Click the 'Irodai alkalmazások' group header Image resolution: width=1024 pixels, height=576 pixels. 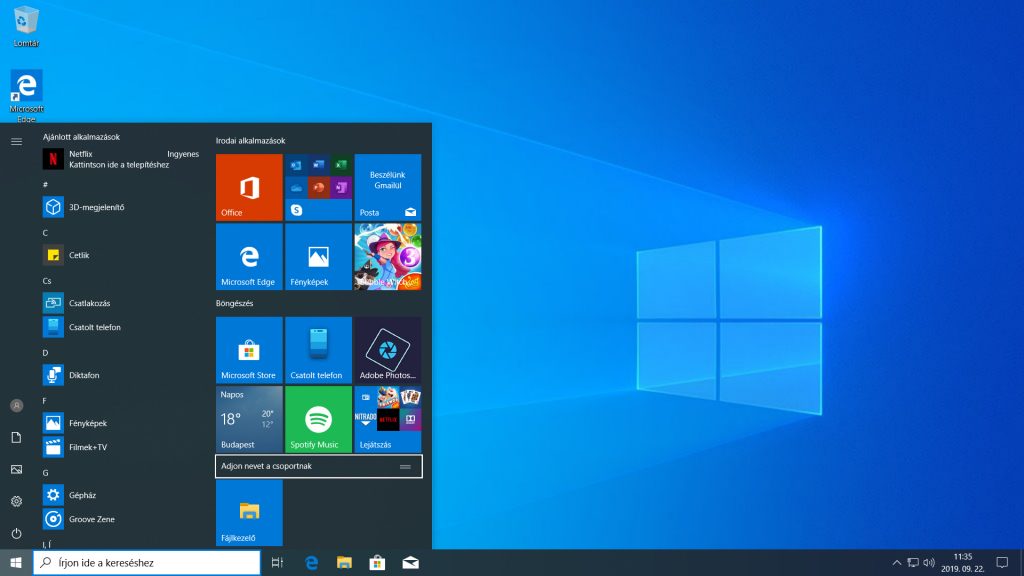tap(251, 140)
